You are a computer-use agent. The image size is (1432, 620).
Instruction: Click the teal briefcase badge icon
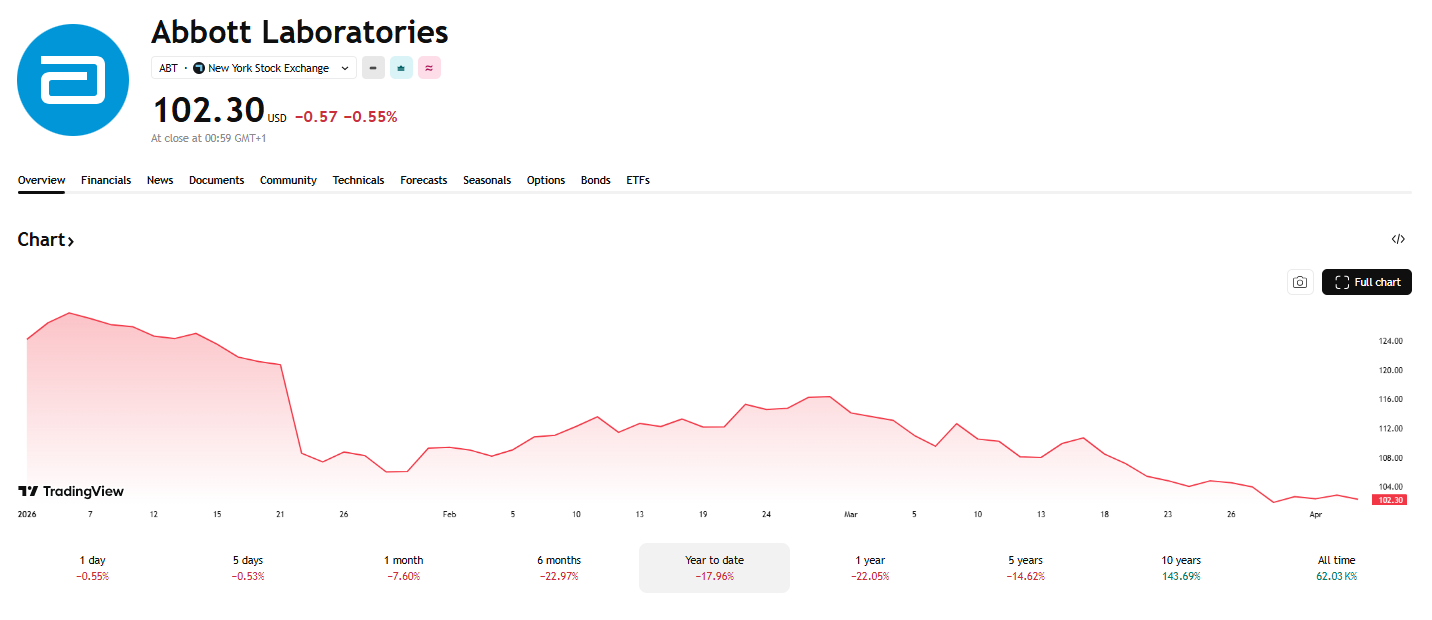coord(401,68)
